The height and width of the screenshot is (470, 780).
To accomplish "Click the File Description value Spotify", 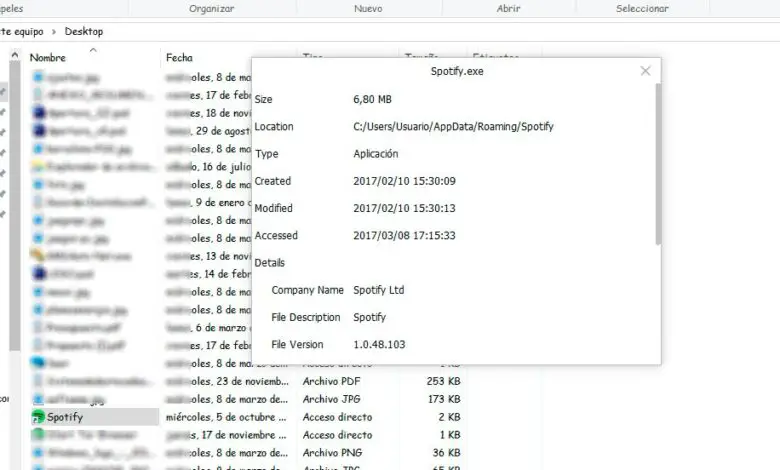I will click(370, 317).
